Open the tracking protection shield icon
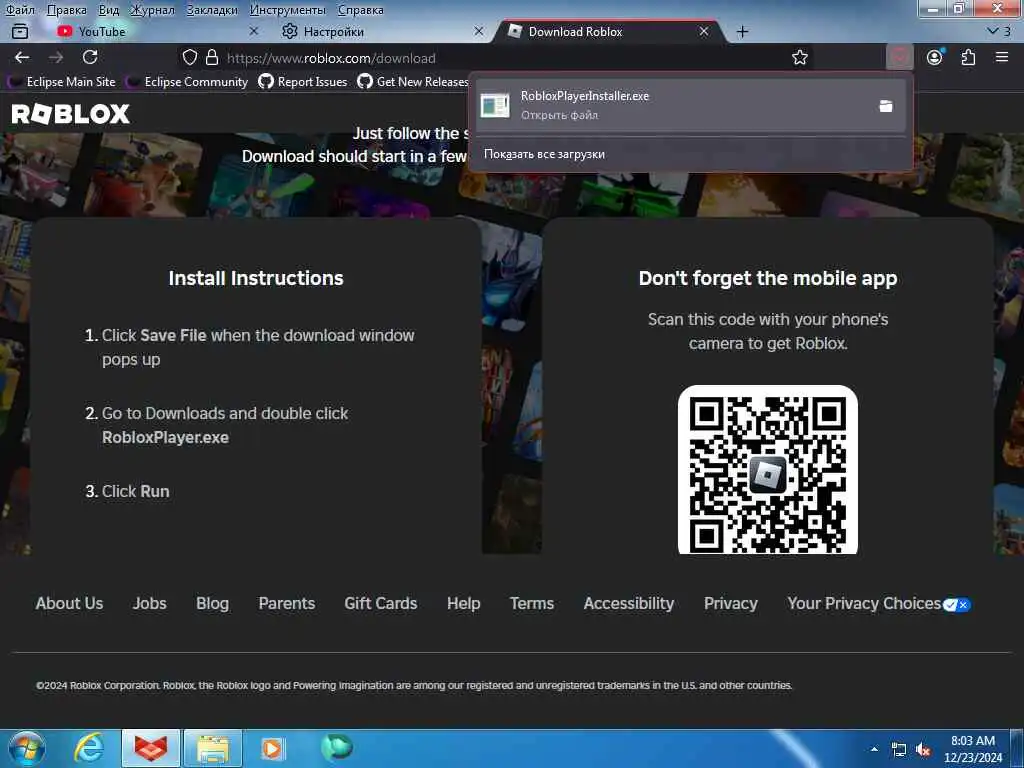 click(189, 57)
